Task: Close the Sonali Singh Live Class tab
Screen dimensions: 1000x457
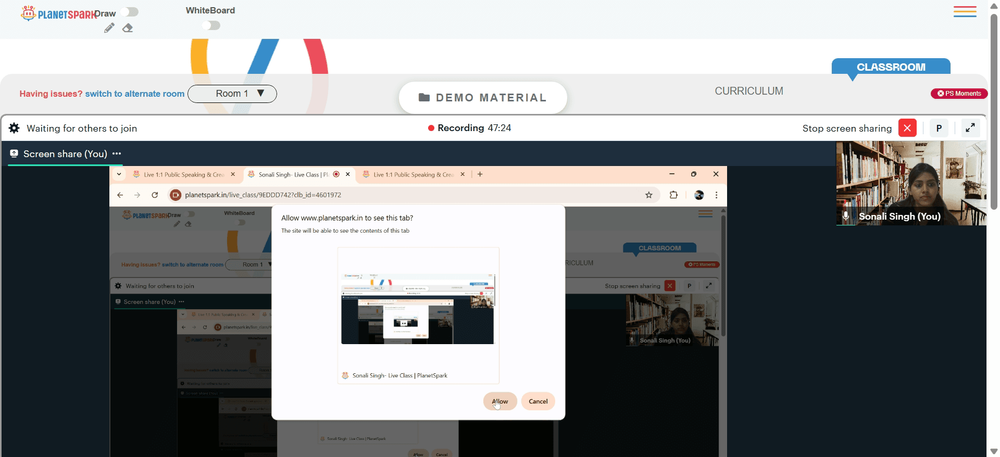Action: click(348, 174)
